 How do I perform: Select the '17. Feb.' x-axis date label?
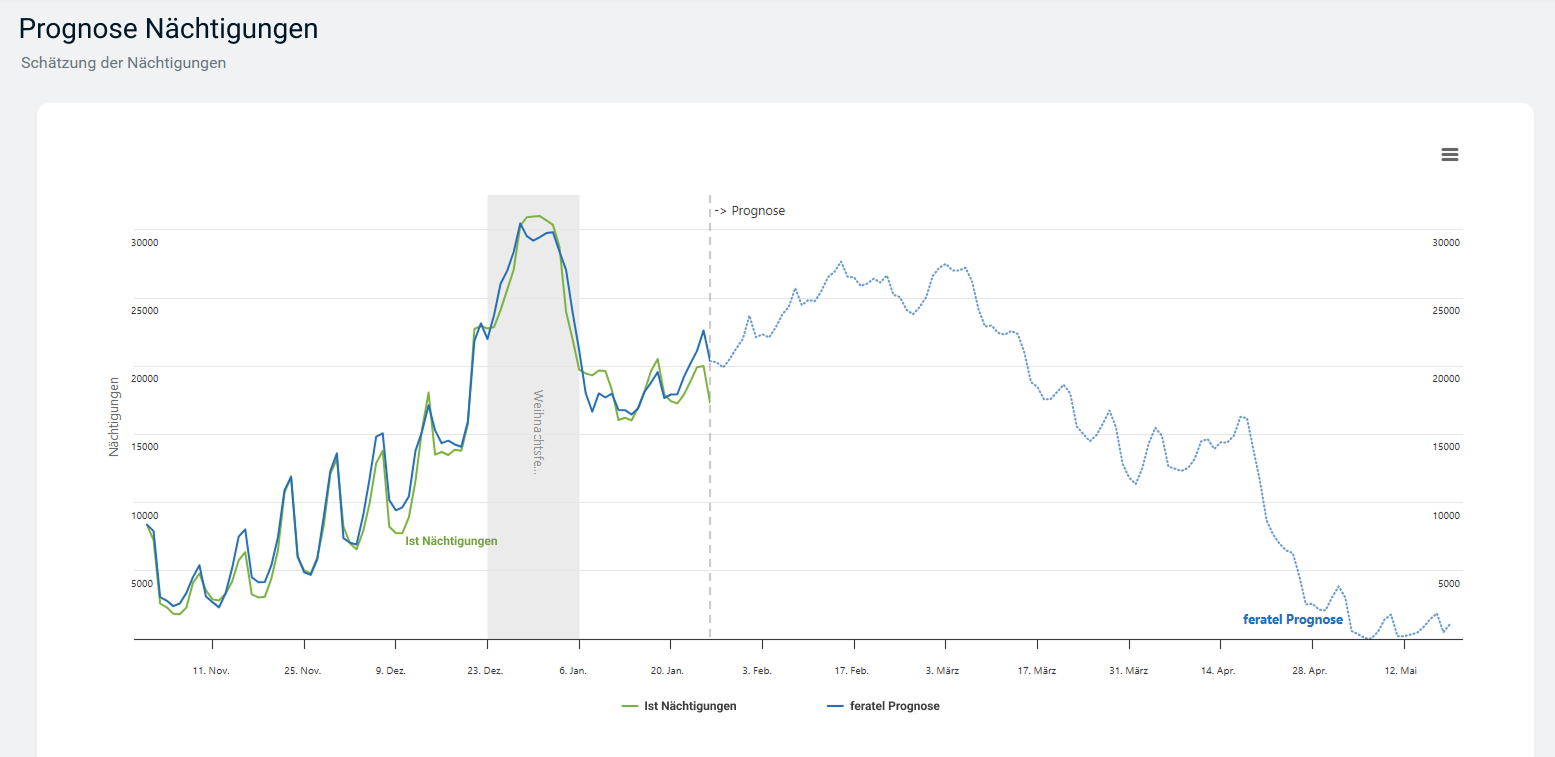pos(852,670)
